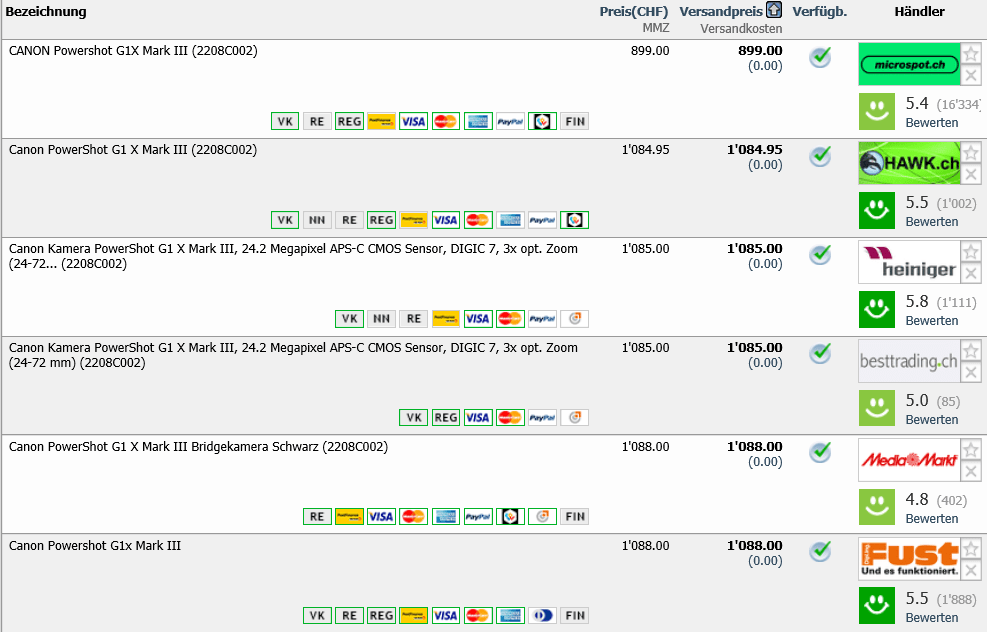Viewport: 987px width, 632px height.
Task: Click the MediaMarkt merchant logo
Action: (x=908, y=460)
